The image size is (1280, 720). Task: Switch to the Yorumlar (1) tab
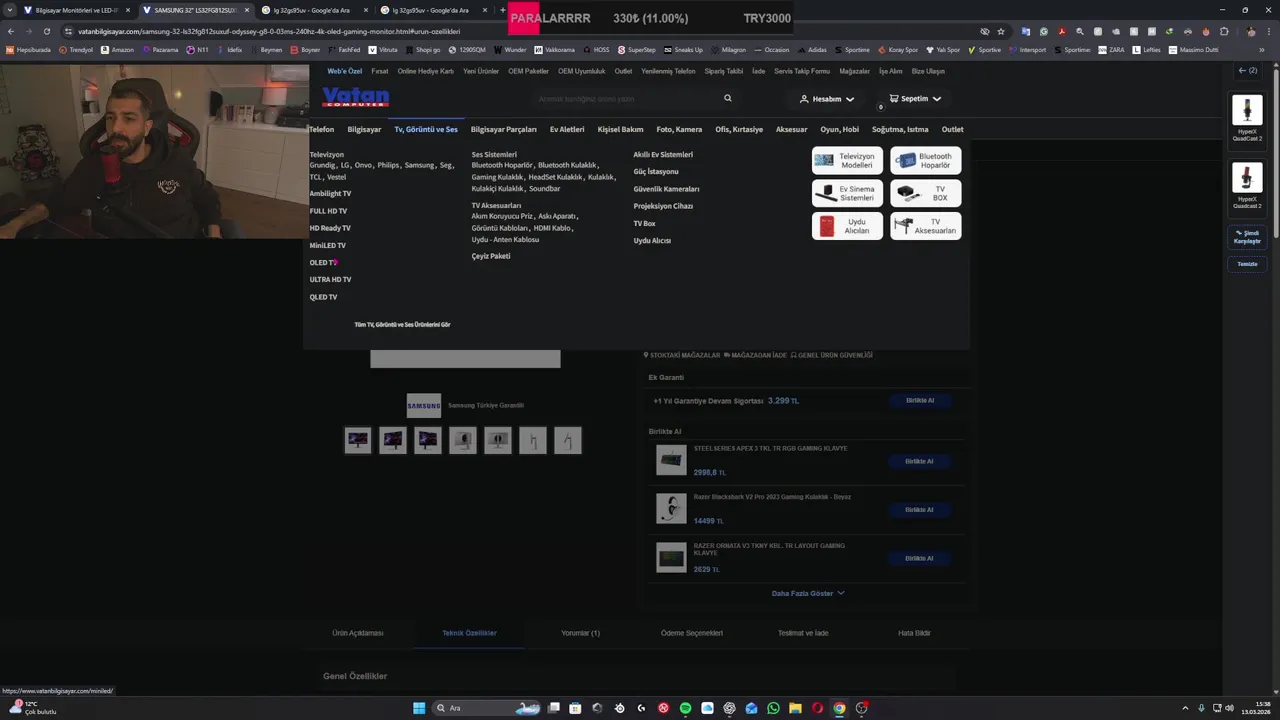[x=580, y=633]
